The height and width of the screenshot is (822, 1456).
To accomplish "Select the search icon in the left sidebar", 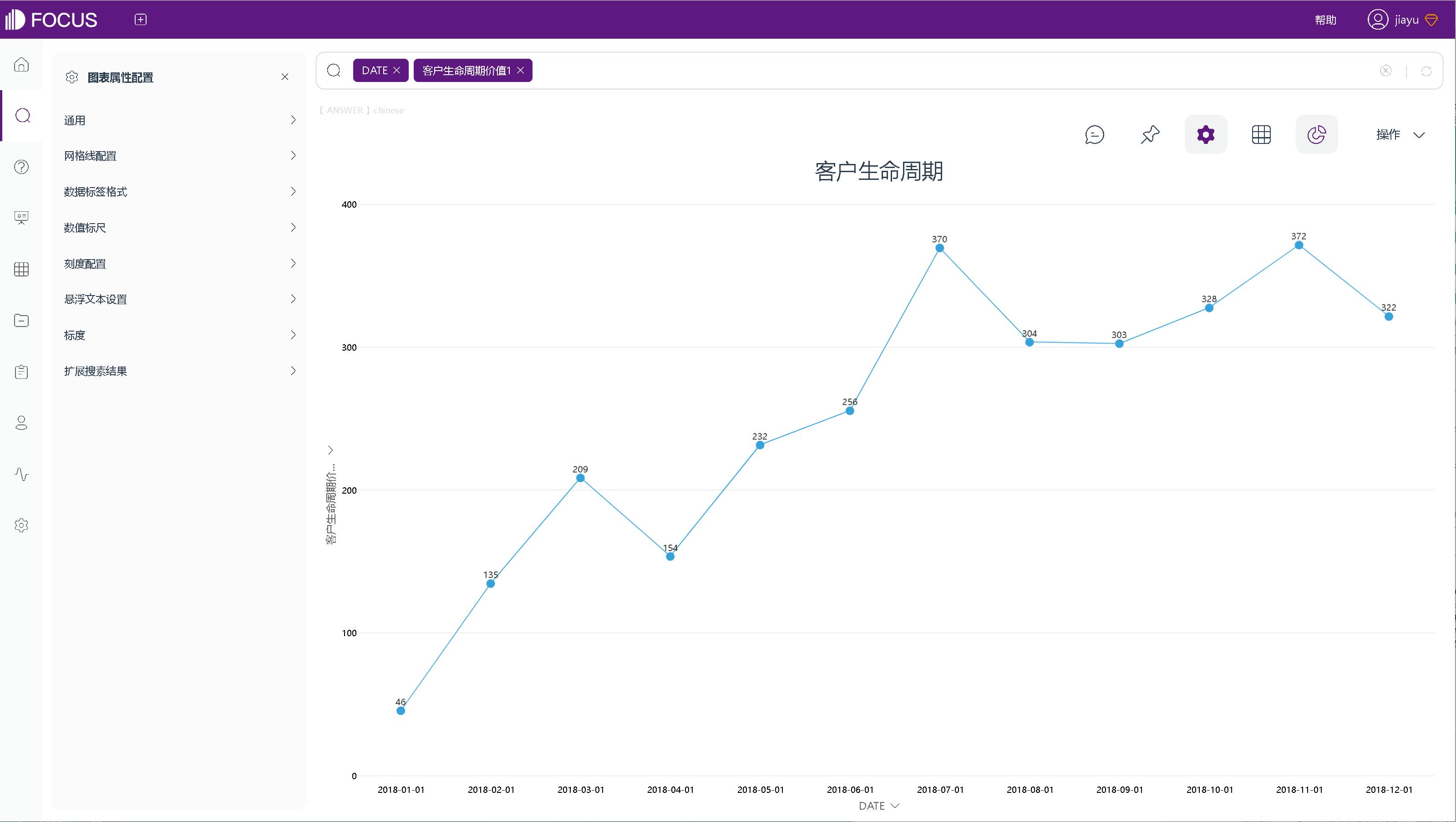I will point(22,115).
